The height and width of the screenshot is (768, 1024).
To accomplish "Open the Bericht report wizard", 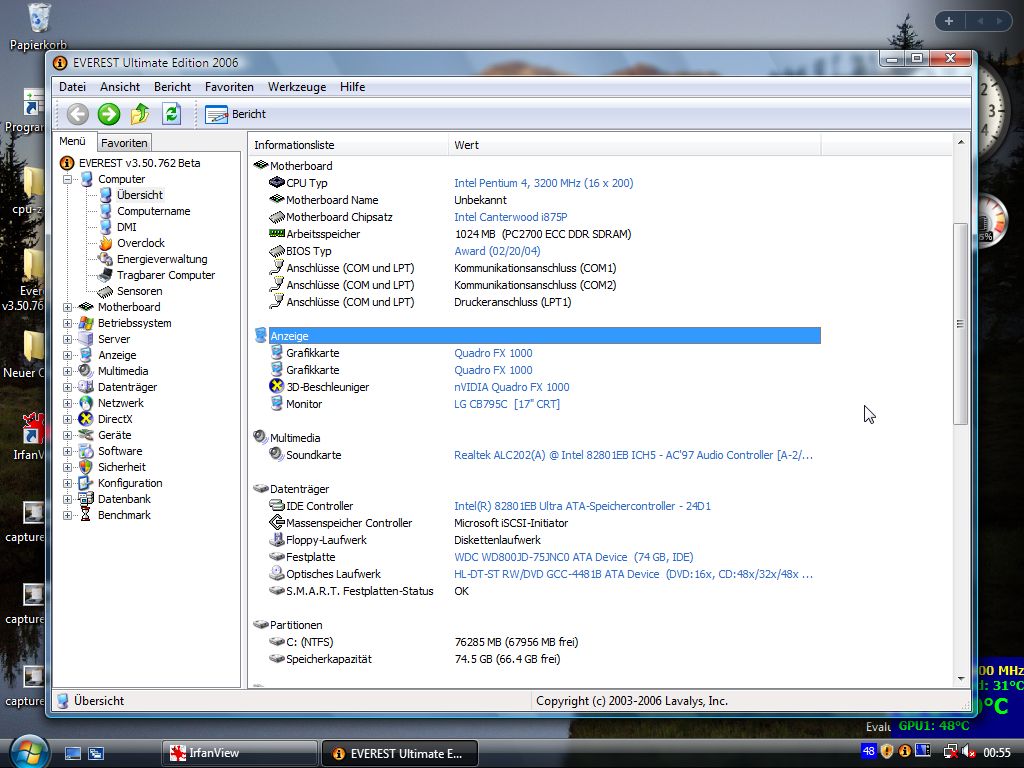I will [236, 114].
